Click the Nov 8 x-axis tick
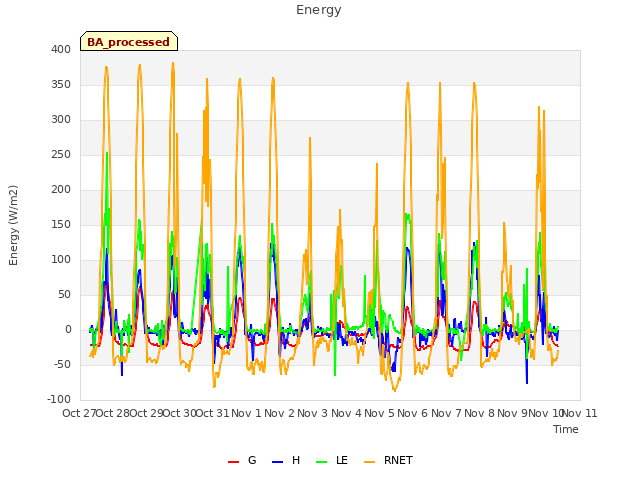Screen dimensions: 640x480 [479, 413]
